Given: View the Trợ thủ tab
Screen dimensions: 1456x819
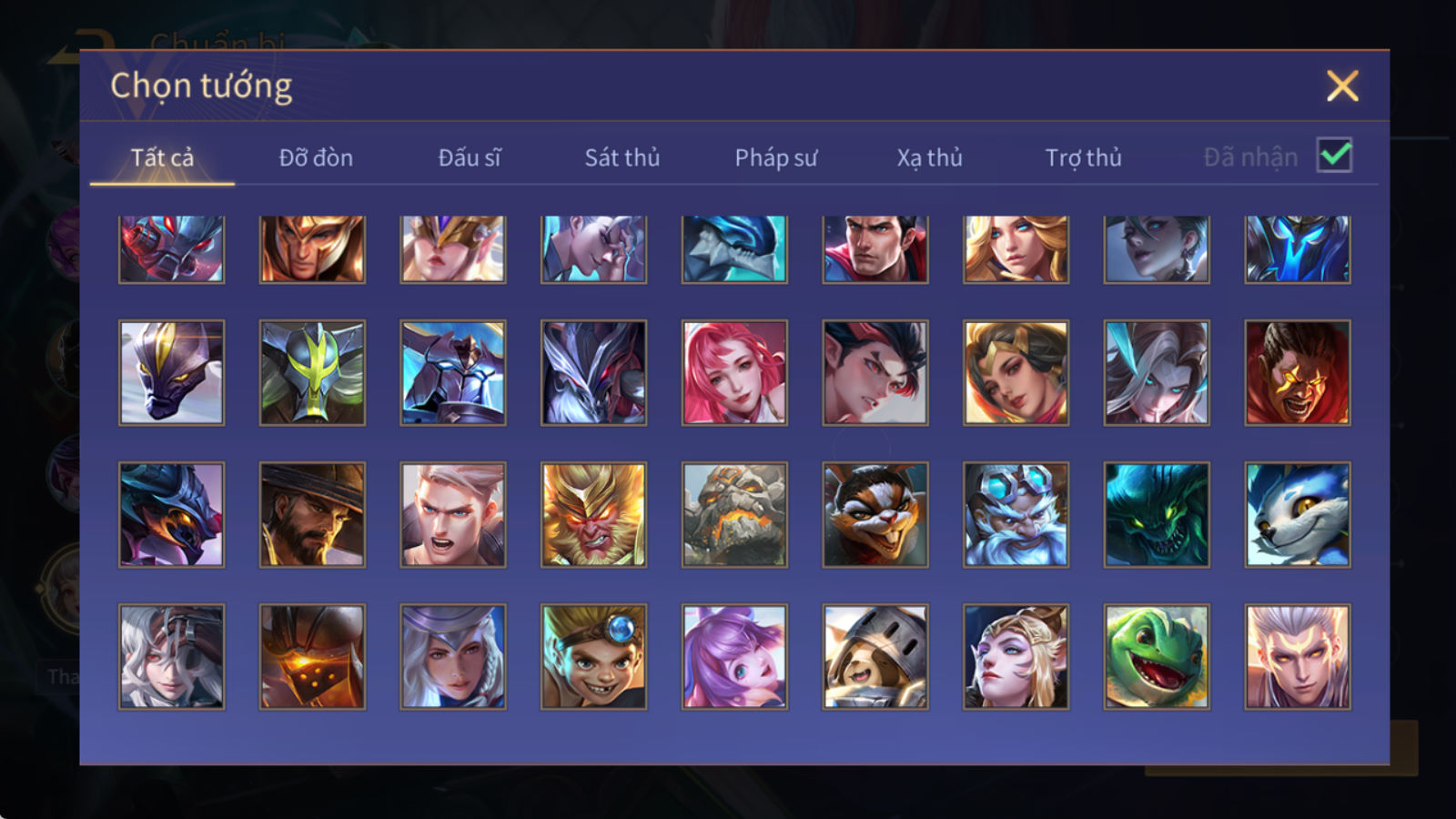Looking at the screenshot, I should point(1083,157).
